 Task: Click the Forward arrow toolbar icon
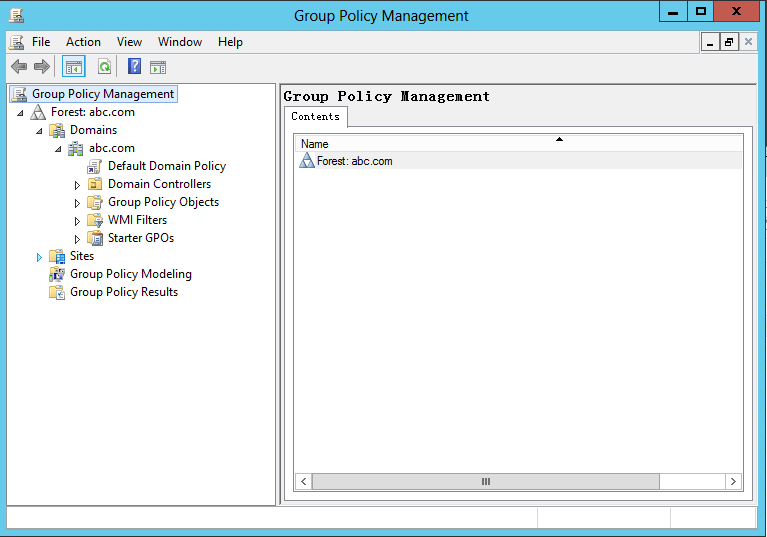(42, 67)
